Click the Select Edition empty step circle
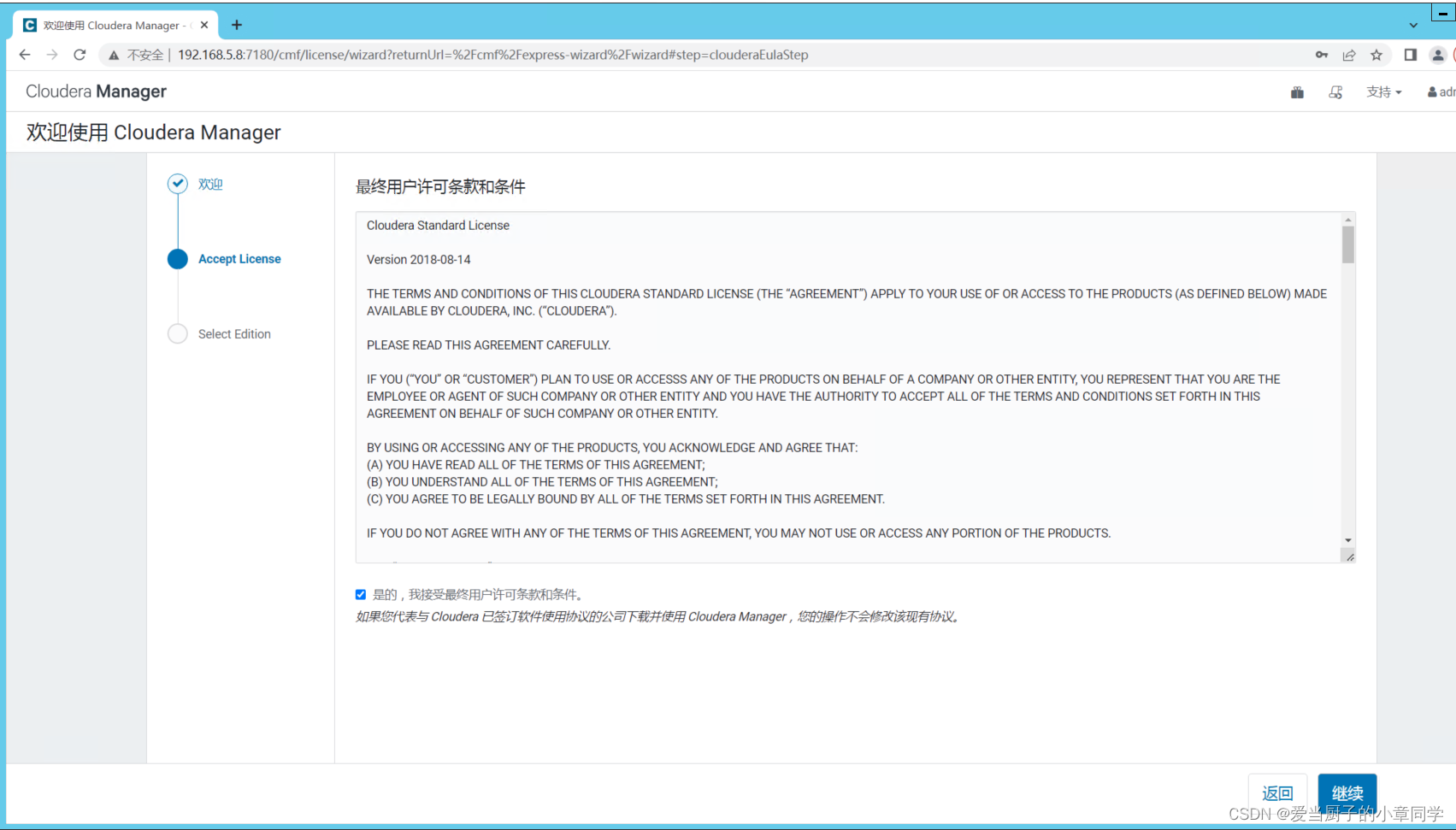1456x830 pixels. [178, 334]
